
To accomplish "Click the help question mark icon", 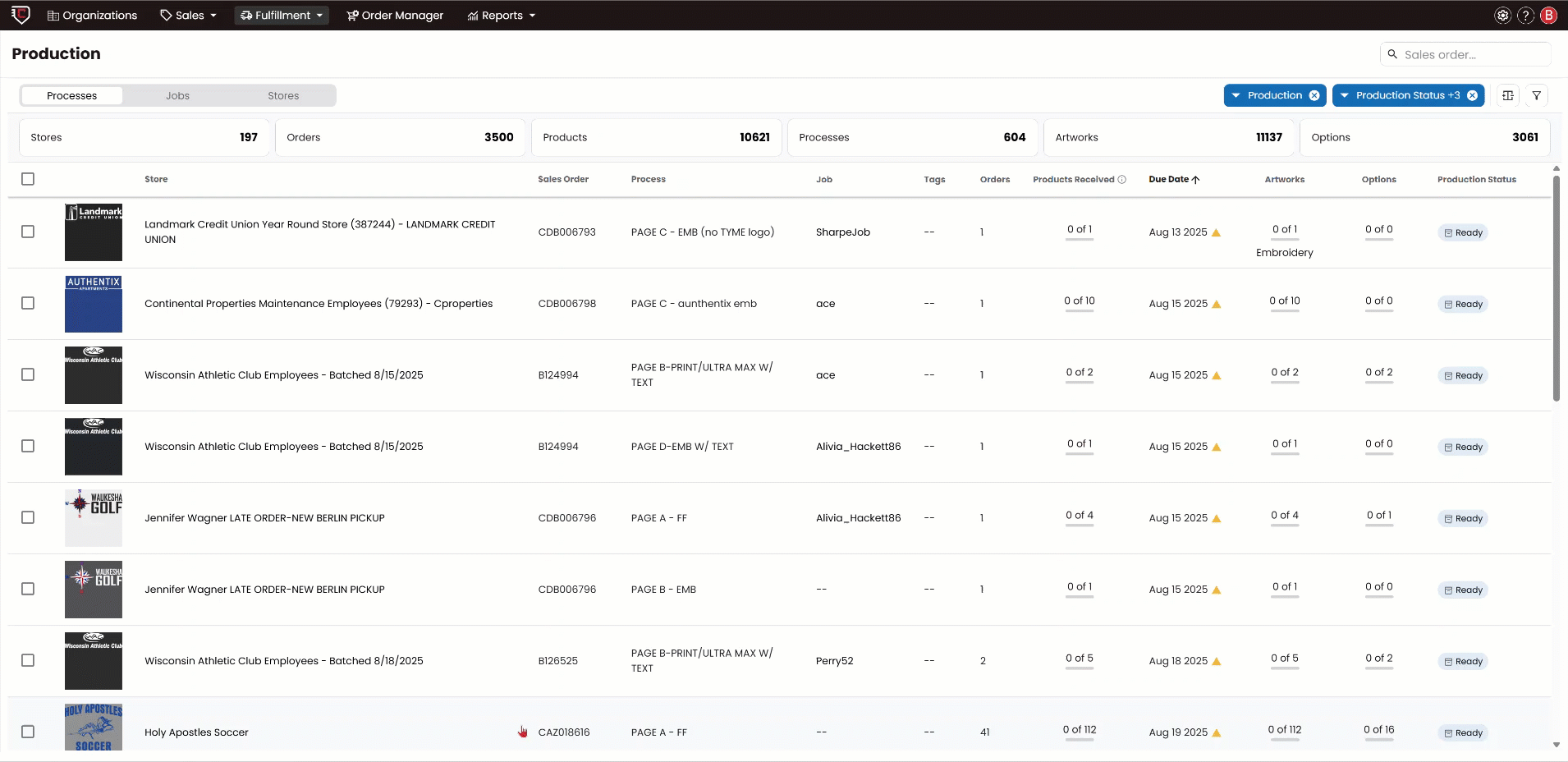I will pos(1526,15).
